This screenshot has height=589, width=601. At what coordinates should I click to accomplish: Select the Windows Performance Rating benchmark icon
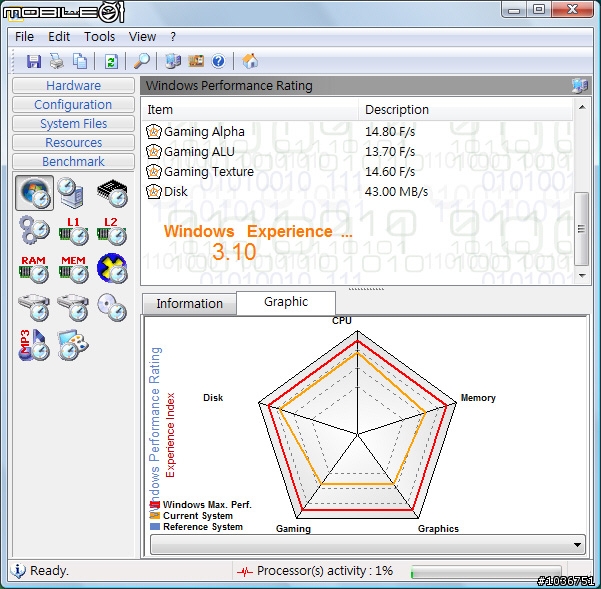34,193
